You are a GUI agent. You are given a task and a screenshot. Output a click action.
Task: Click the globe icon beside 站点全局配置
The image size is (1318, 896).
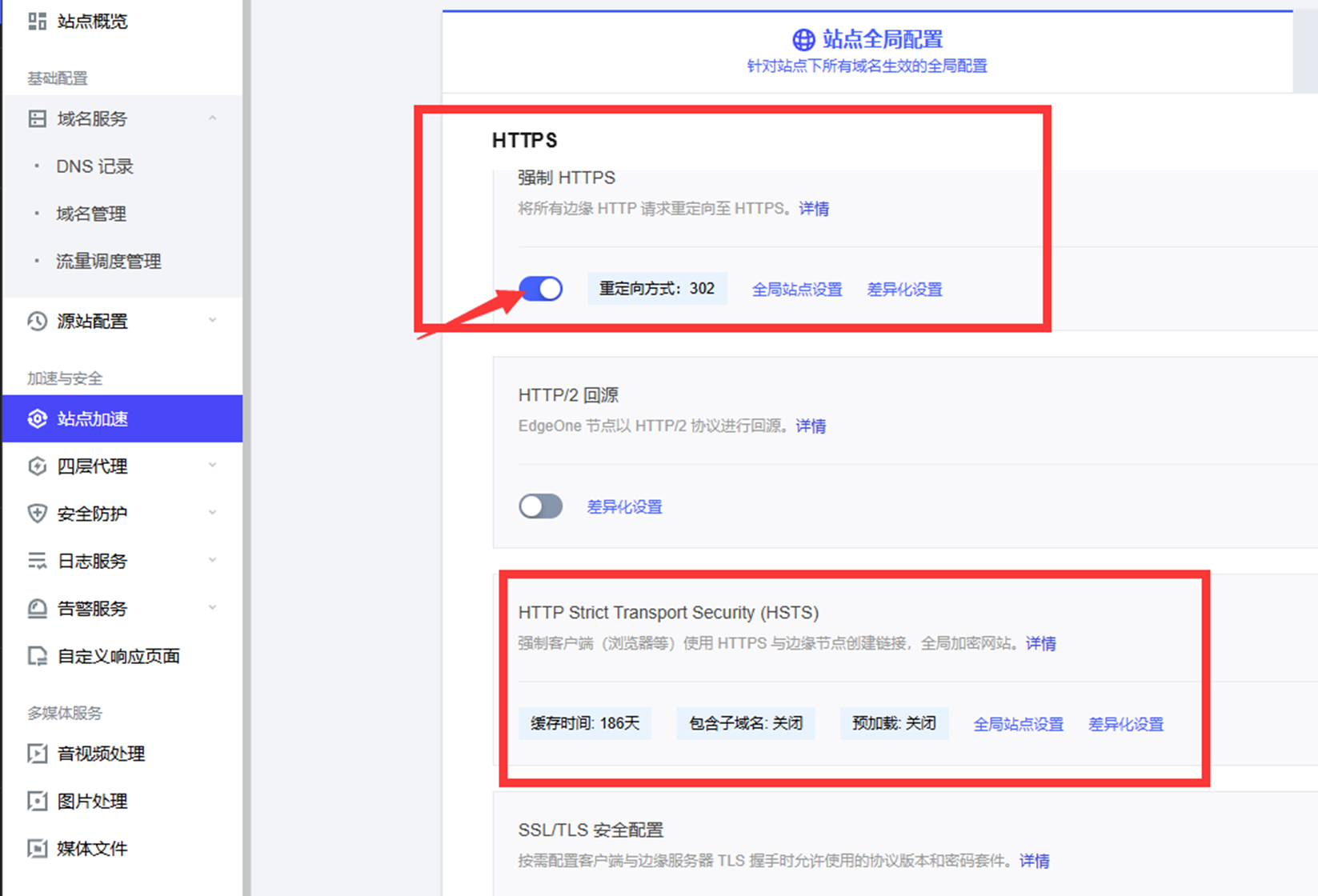click(x=803, y=39)
